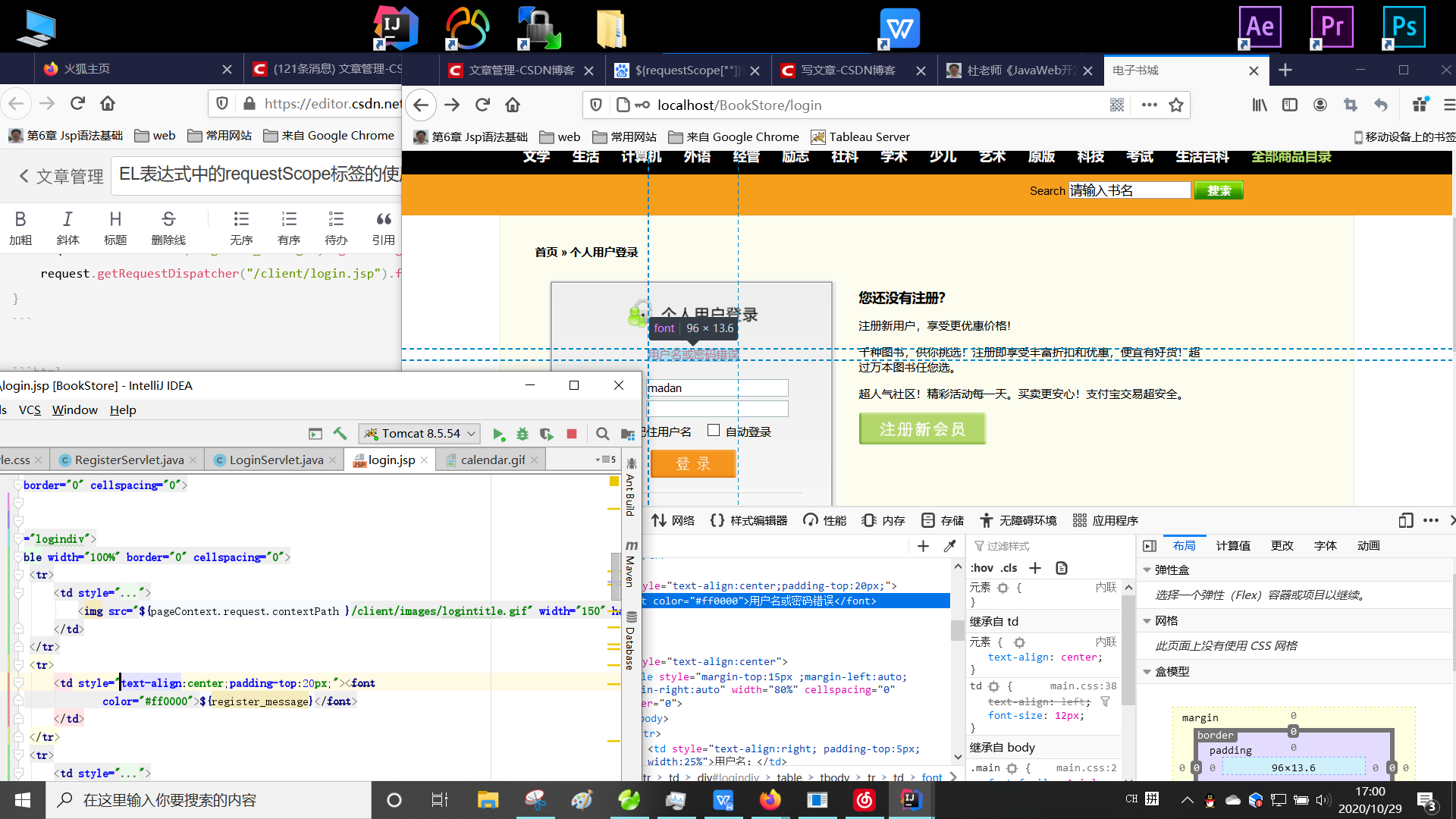Stop the Tomcat server with the red square
Image resolution: width=1456 pixels, height=819 pixels.
coord(571,433)
